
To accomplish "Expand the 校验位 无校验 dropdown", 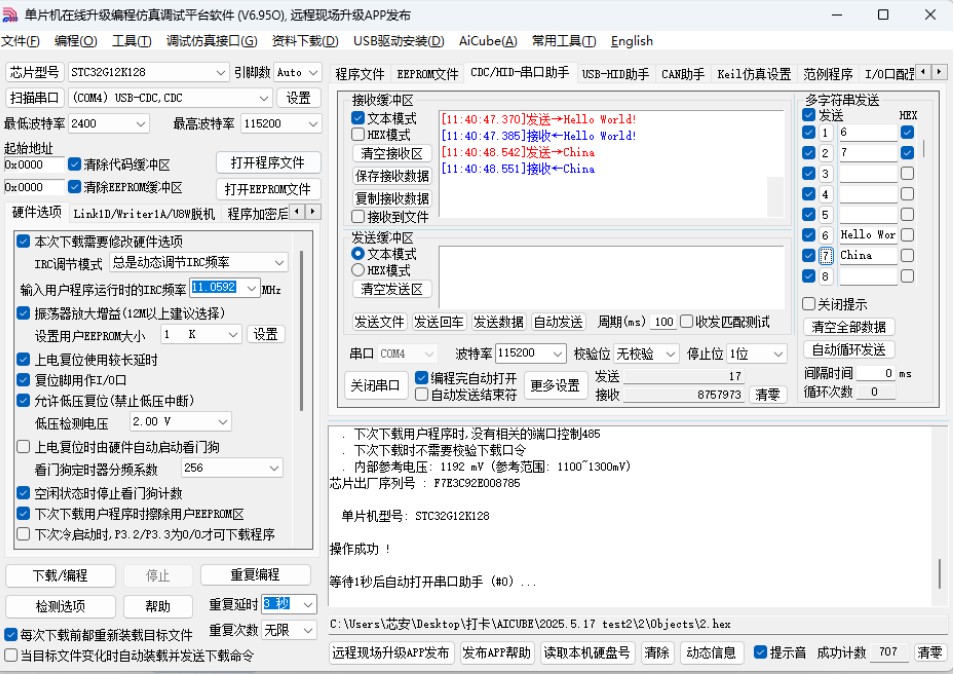I will pos(670,353).
